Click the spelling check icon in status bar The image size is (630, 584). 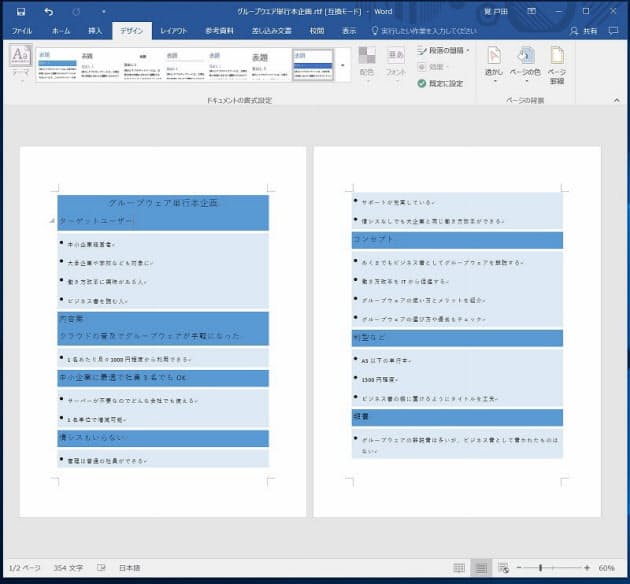pos(101,568)
